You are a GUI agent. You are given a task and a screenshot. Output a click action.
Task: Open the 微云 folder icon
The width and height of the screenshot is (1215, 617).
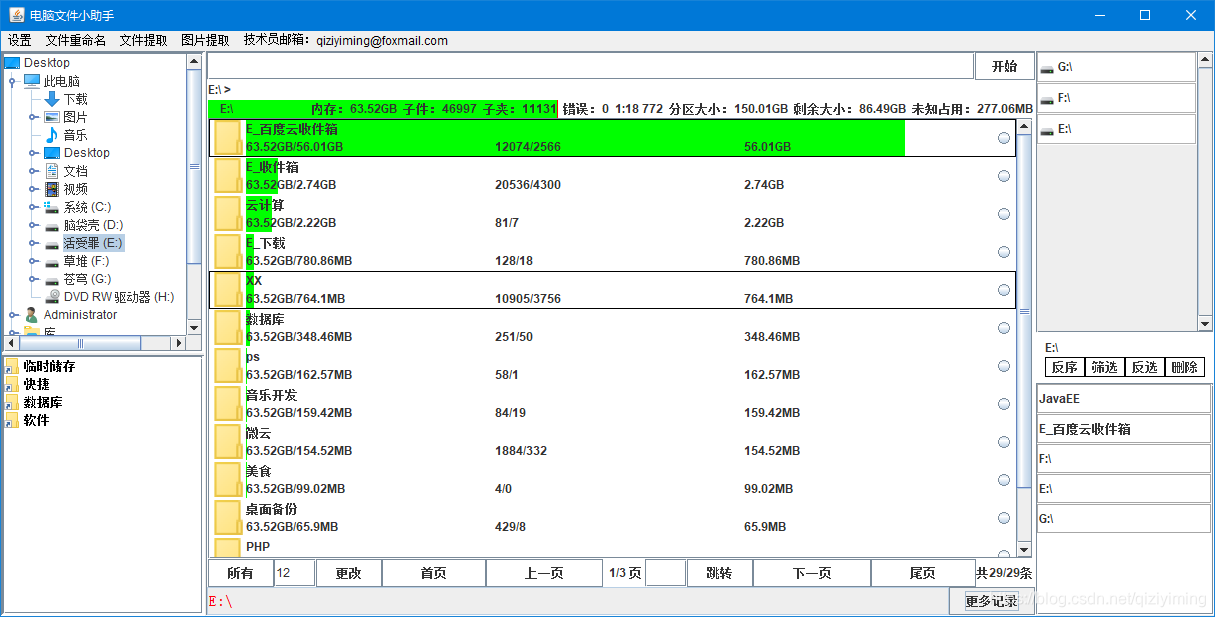(x=228, y=442)
